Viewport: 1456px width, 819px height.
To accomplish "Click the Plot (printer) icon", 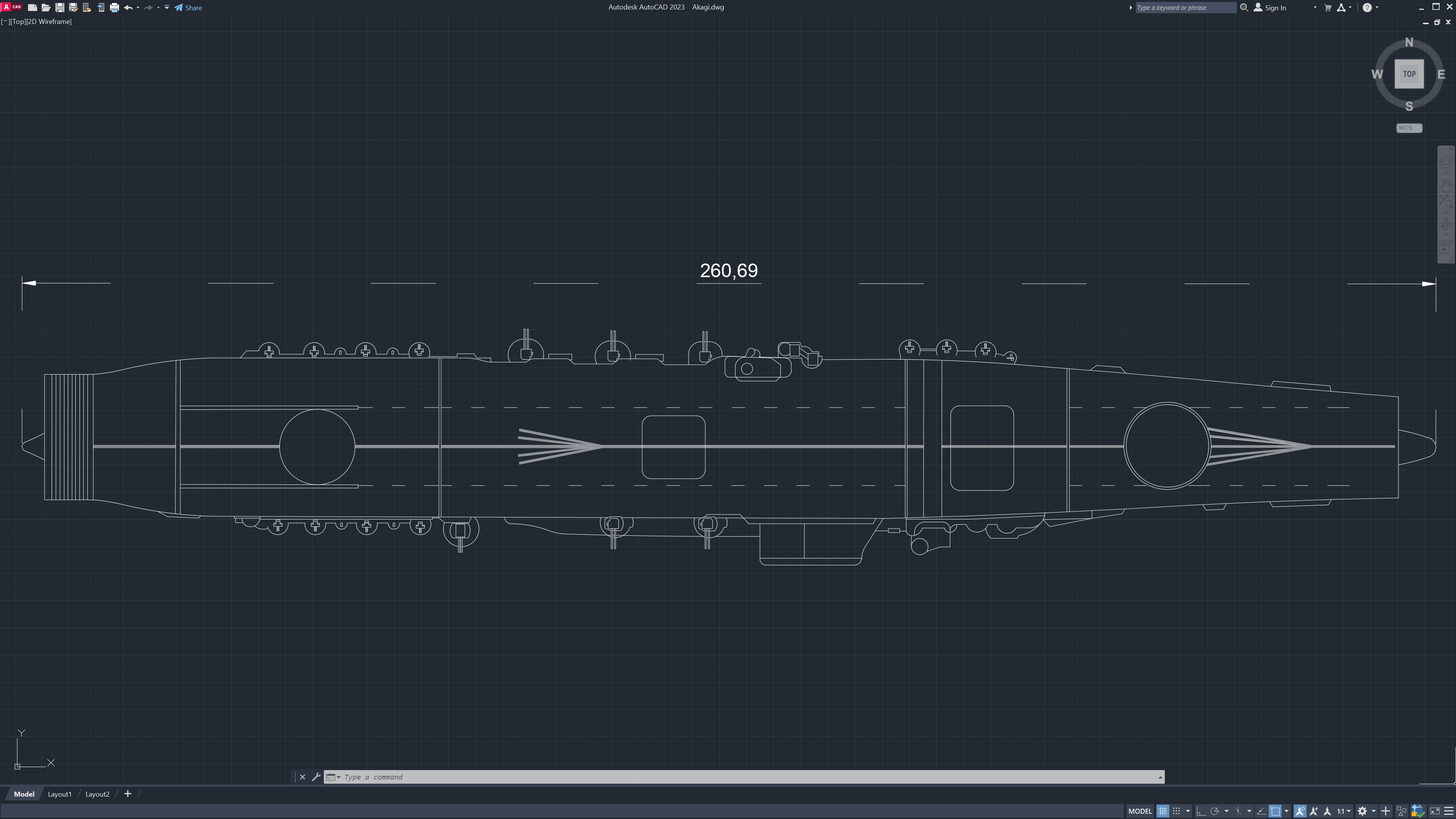I will [x=114, y=8].
